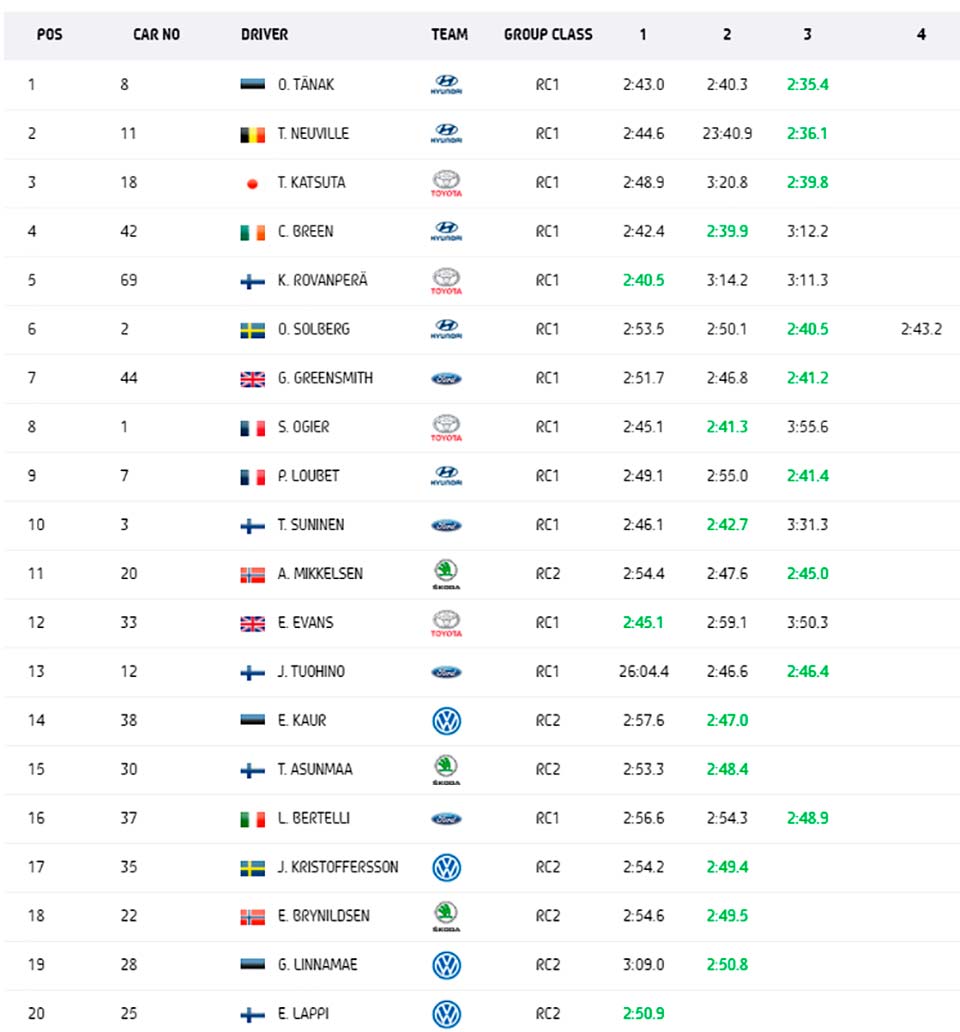Click Ford logo in Greensmith's row
Image resolution: width=960 pixels, height=1032 pixels.
tap(446, 378)
